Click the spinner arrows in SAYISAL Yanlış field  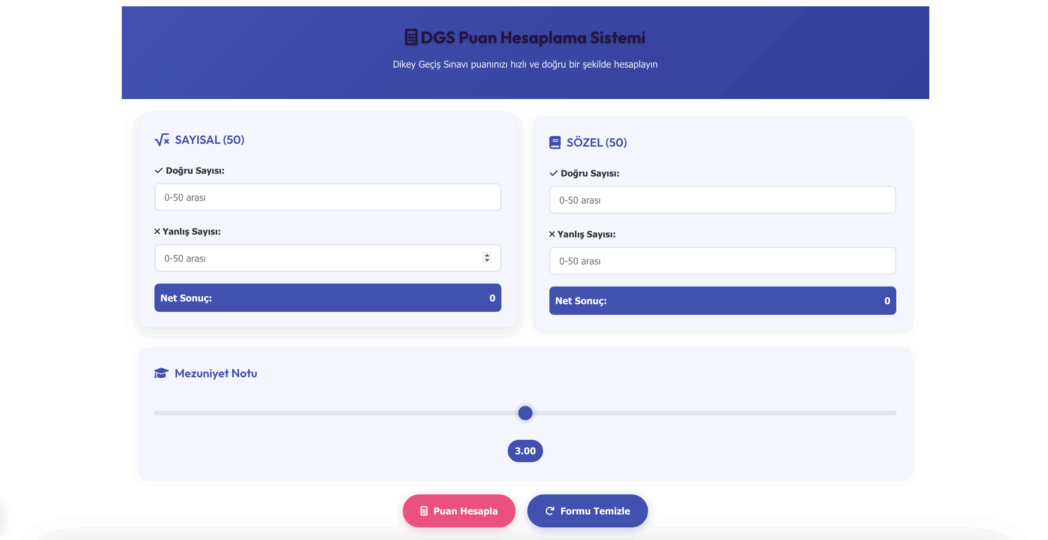tap(487, 258)
